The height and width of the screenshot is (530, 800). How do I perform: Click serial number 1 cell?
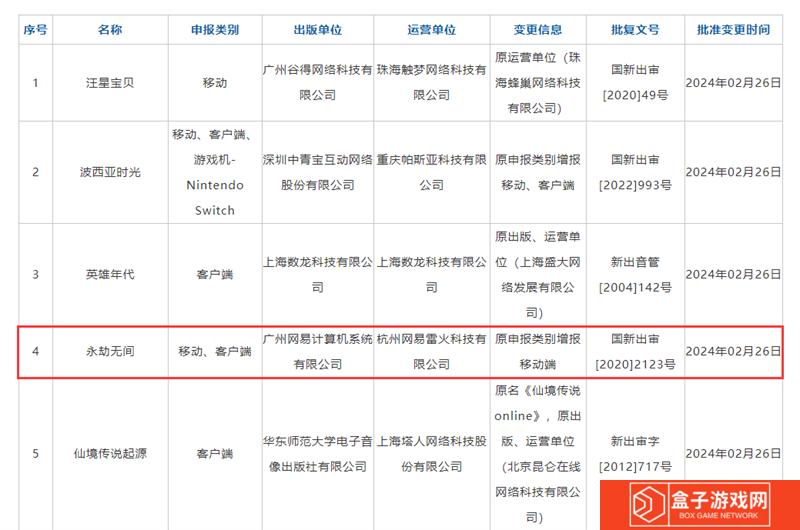point(35,83)
